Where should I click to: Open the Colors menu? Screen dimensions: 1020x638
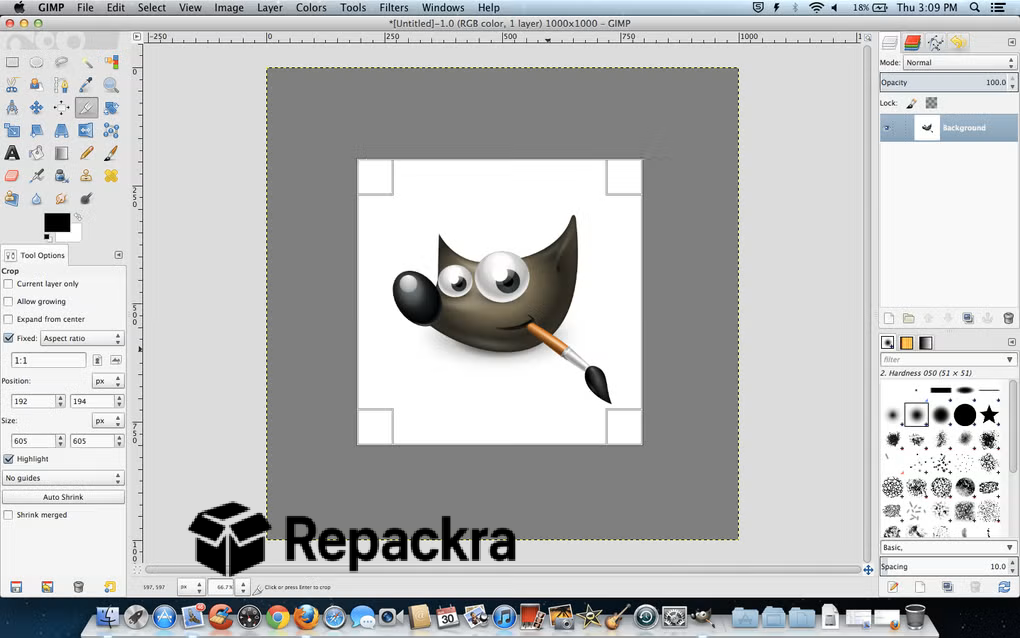coord(311,8)
